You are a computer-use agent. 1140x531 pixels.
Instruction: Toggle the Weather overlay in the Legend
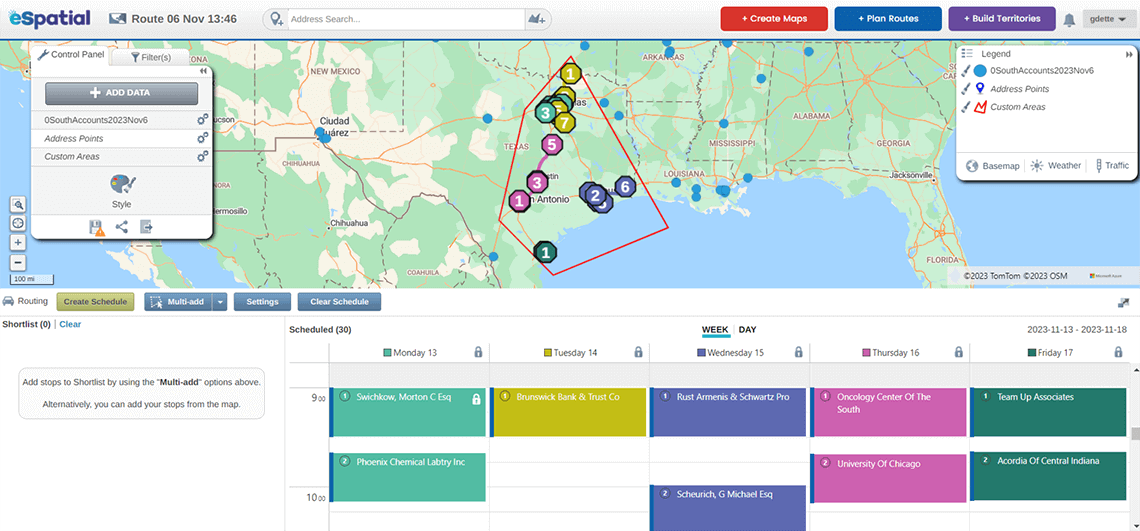click(x=1056, y=166)
